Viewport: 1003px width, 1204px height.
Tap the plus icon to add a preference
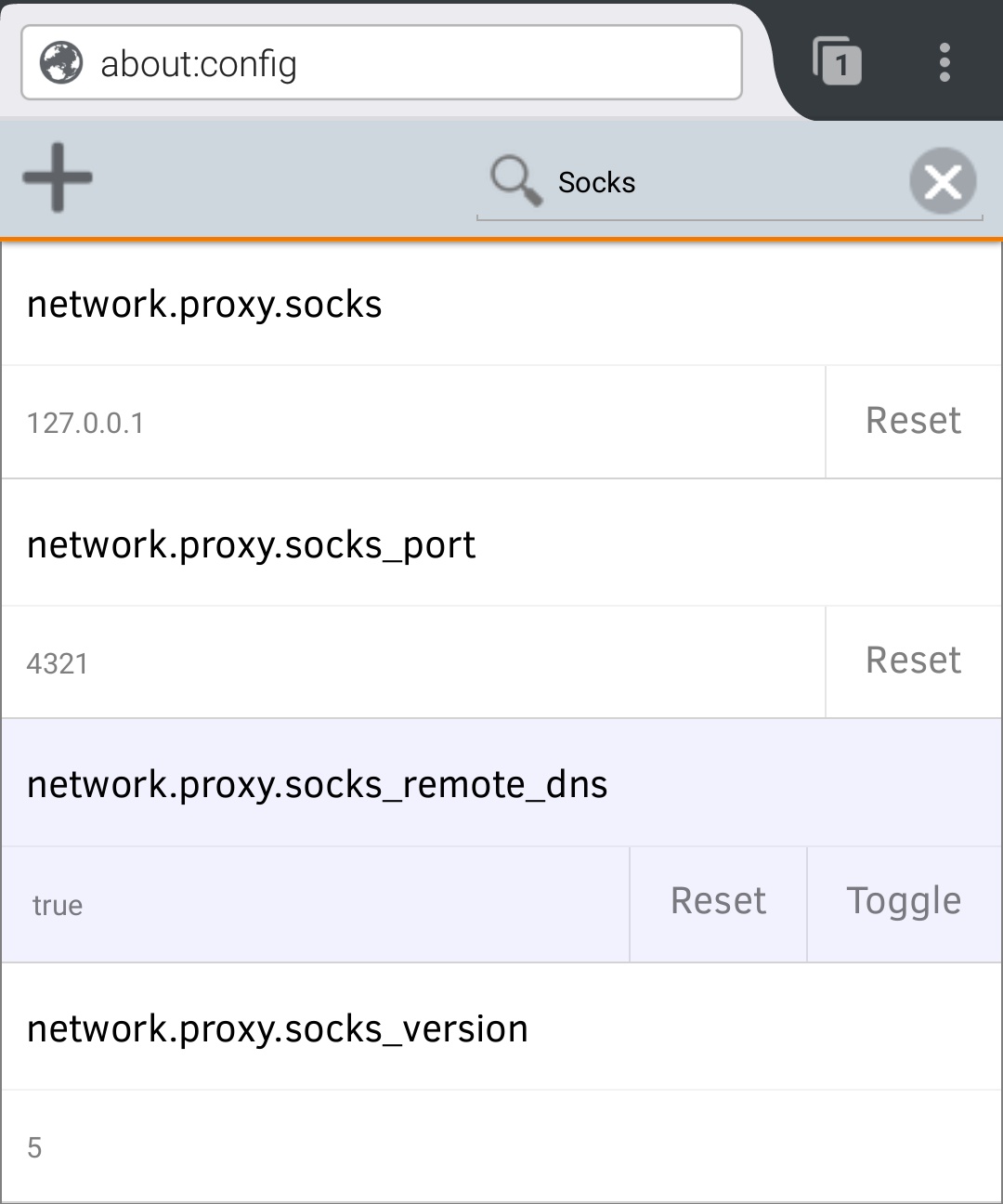(x=58, y=177)
